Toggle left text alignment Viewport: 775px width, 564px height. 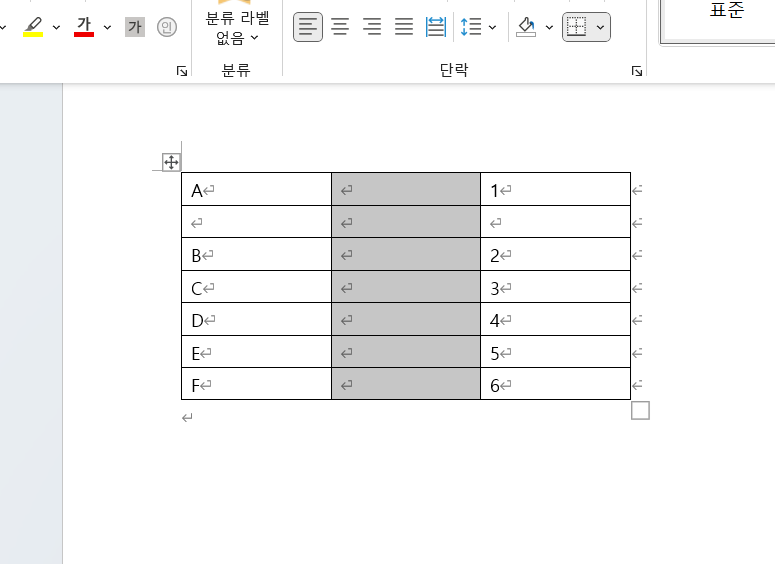pyautogui.click(x=308, y=27)
